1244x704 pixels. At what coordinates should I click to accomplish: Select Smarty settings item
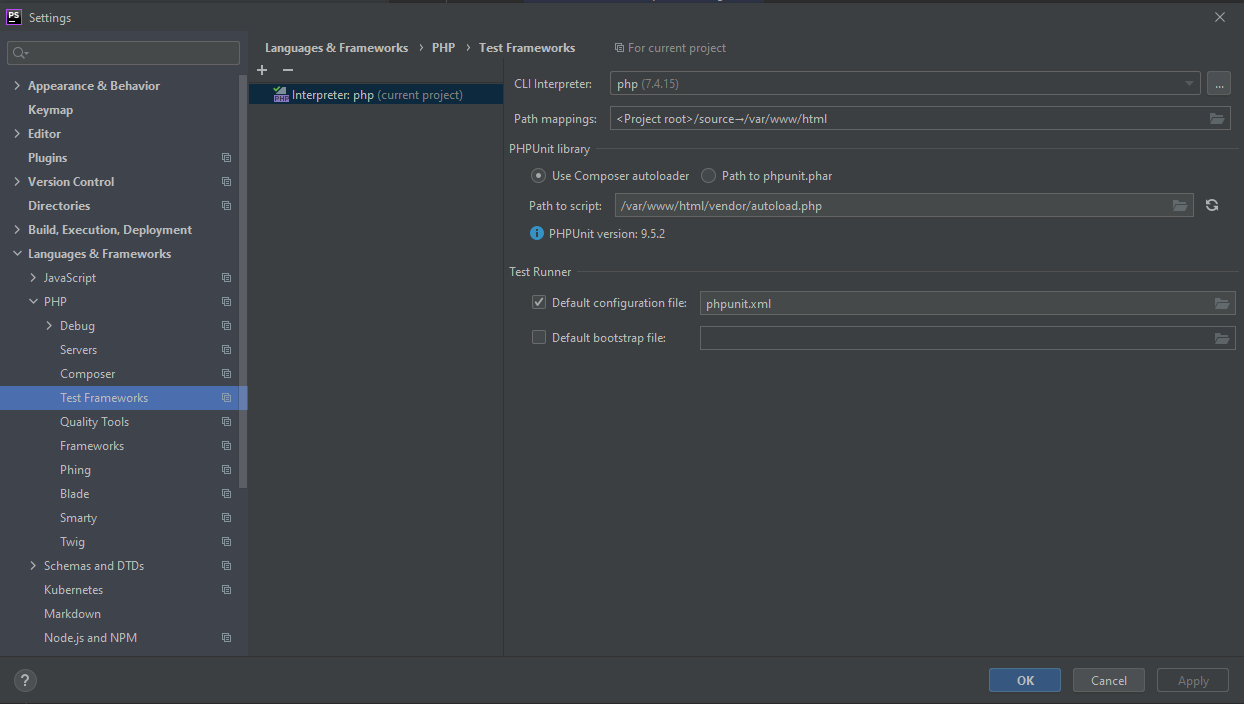pos(78,518)
